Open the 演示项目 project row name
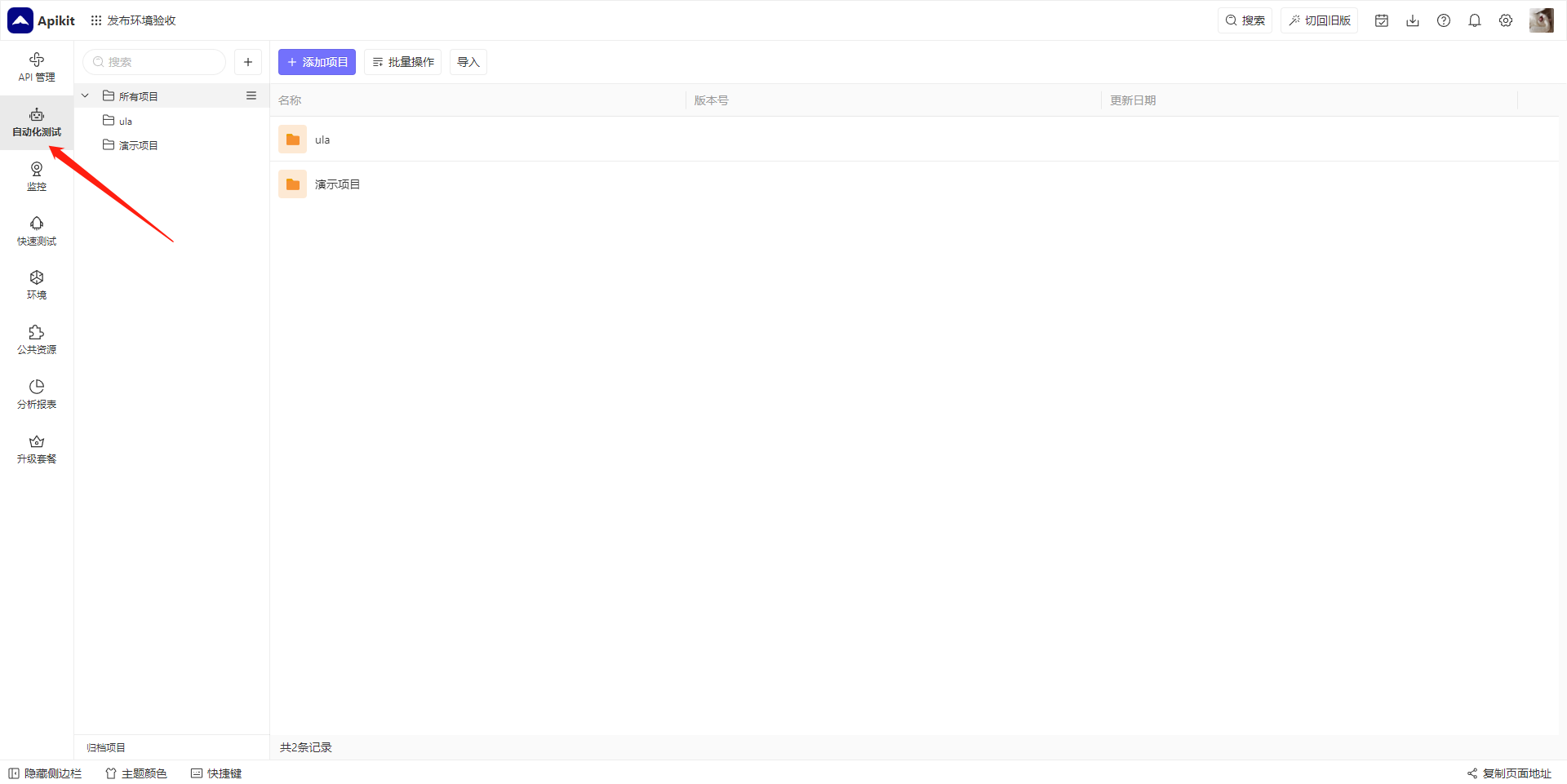The image size is (1567, 784). [x=338, y=184]
